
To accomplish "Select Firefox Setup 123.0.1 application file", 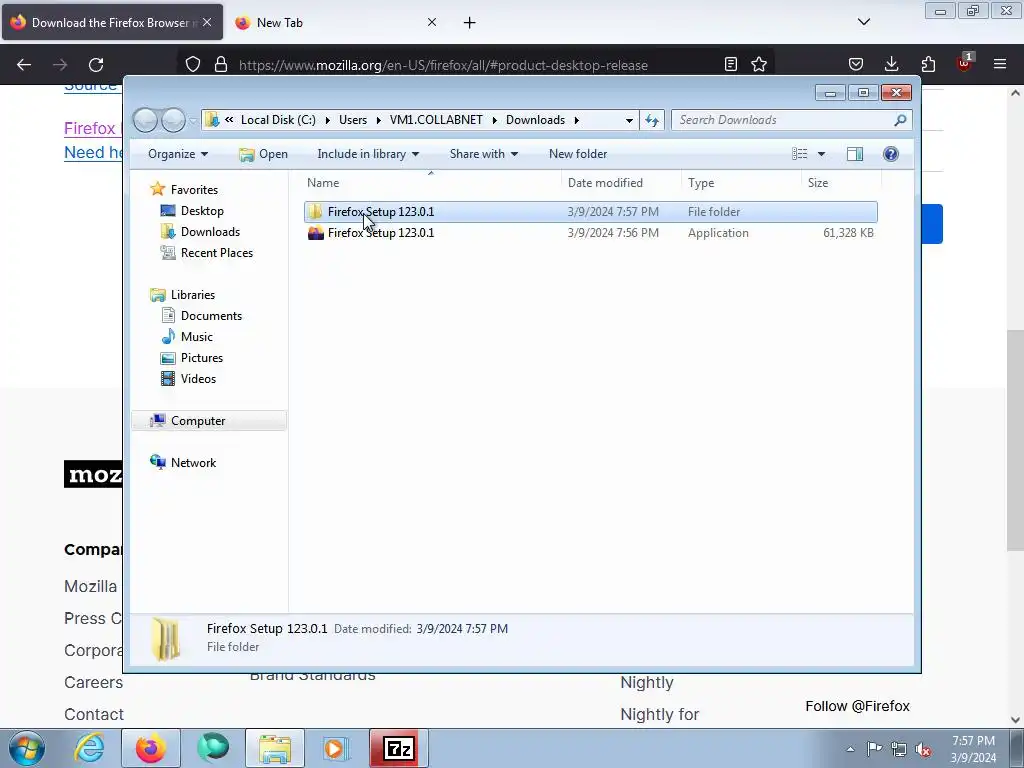I will click(591, 233).
